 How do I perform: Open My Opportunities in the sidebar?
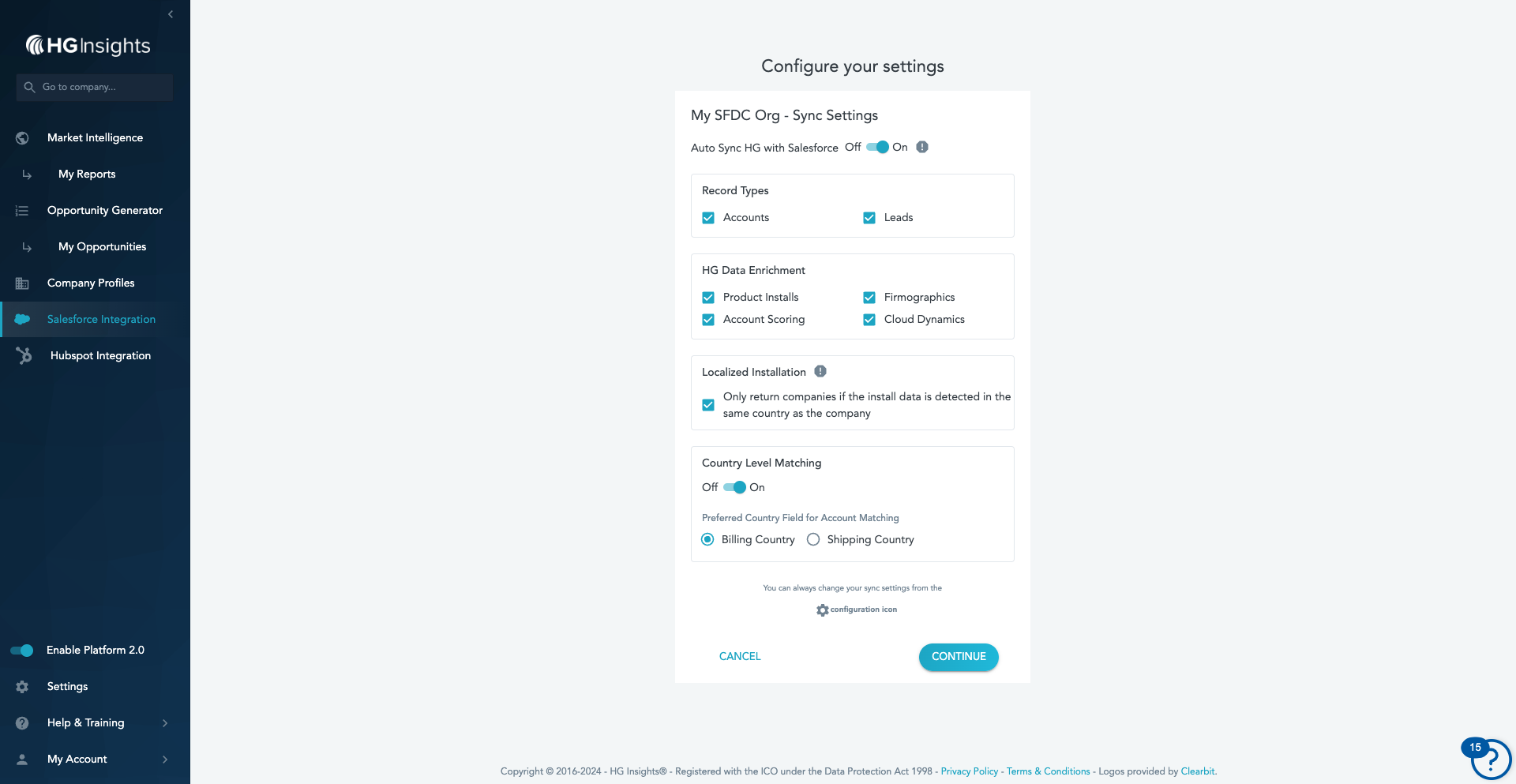(x=102, y=246)
